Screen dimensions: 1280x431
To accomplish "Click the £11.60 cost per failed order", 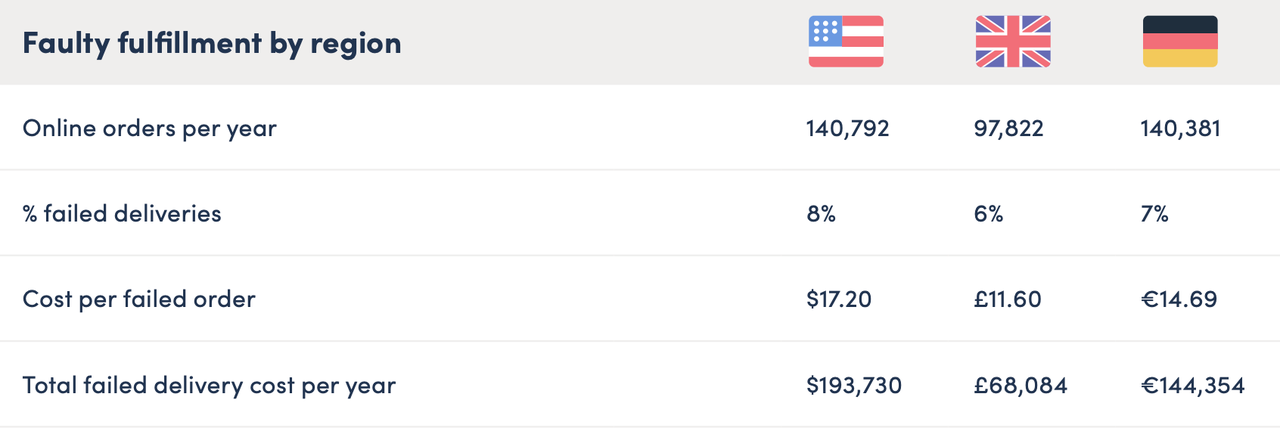I will tap(1007, 298).
